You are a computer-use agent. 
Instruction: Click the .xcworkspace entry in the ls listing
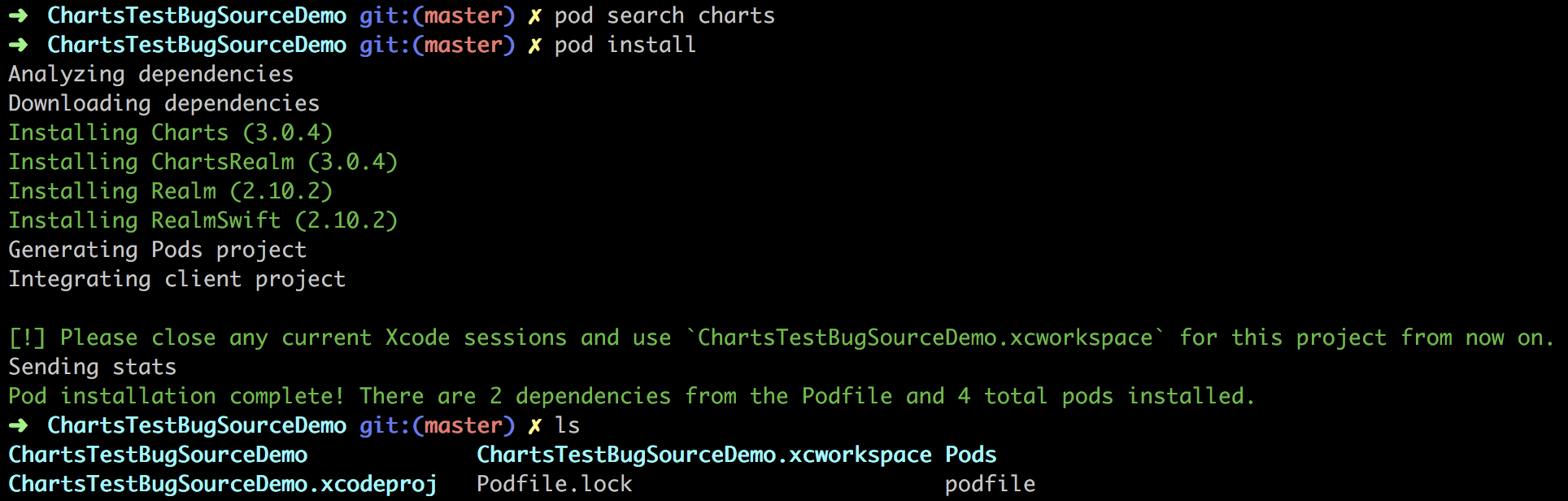pyautogui.click(x=704, y=455)
